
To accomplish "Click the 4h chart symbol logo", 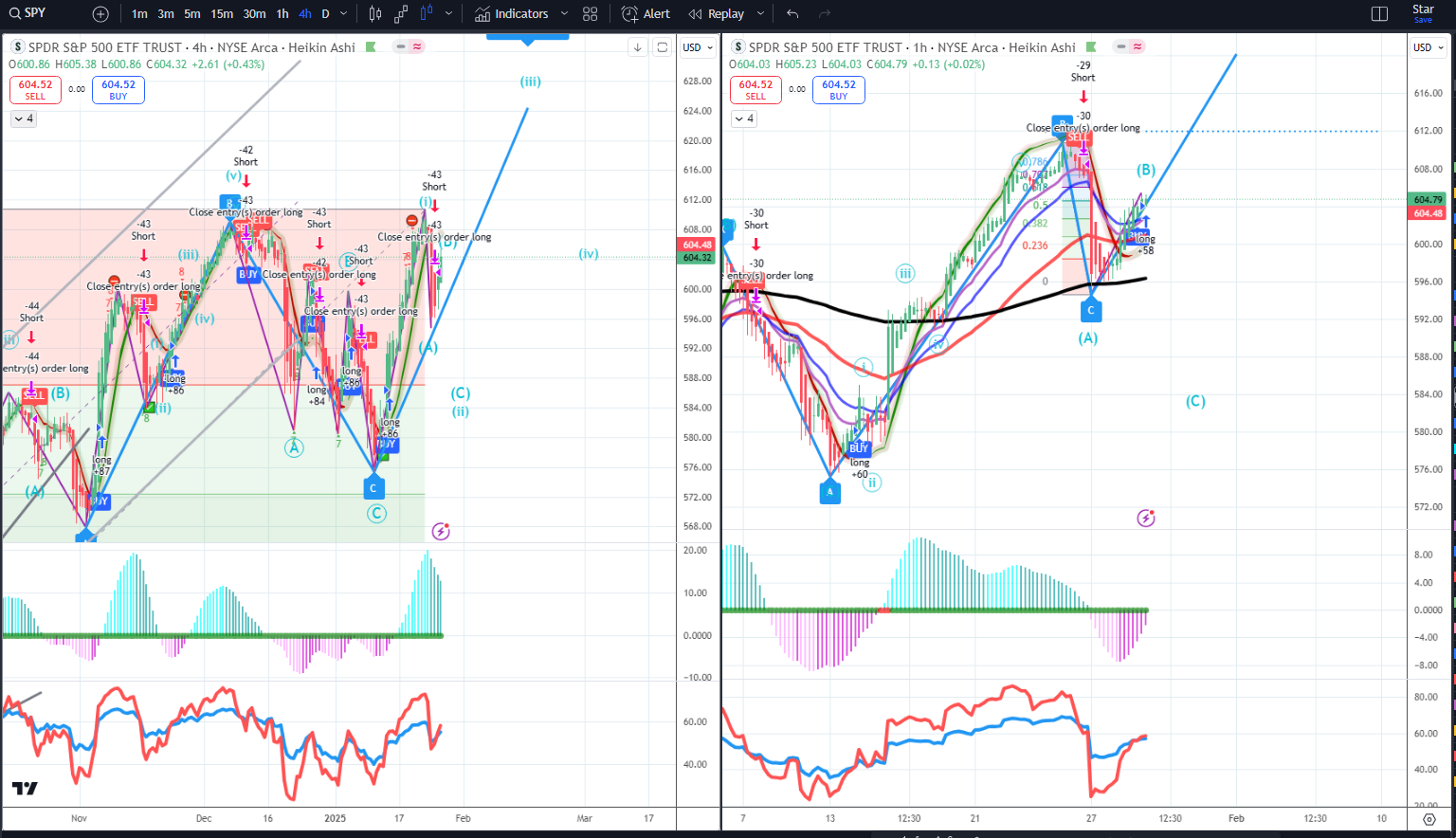I will pyautogui.click(x=17, y=47).
